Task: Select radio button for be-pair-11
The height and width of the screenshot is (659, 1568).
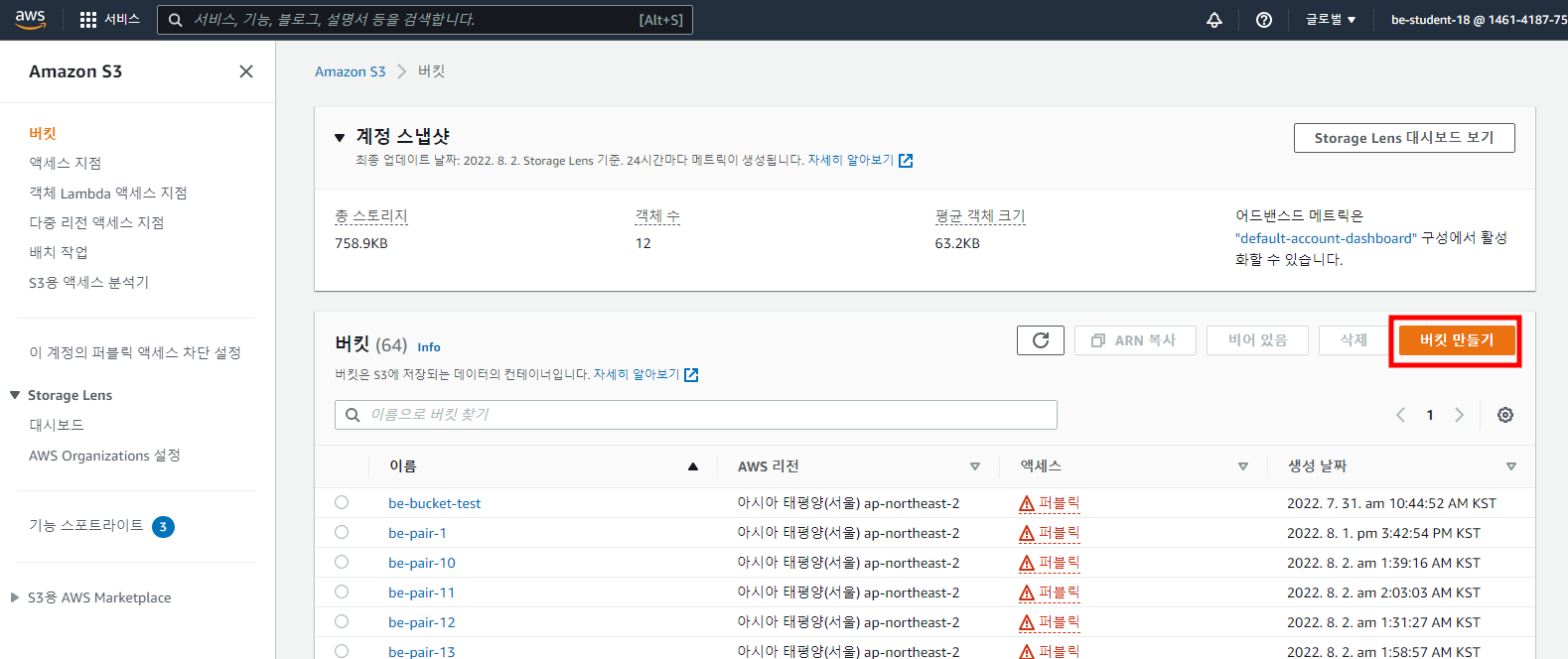Action: (x=342, y=592)
